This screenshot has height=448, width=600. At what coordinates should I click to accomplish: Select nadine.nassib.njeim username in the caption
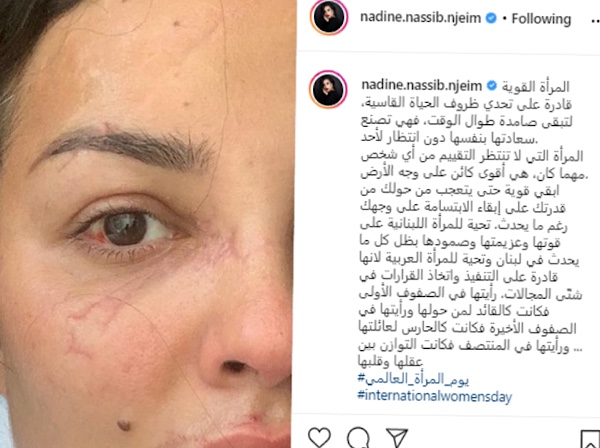click(x=422, y=86)
